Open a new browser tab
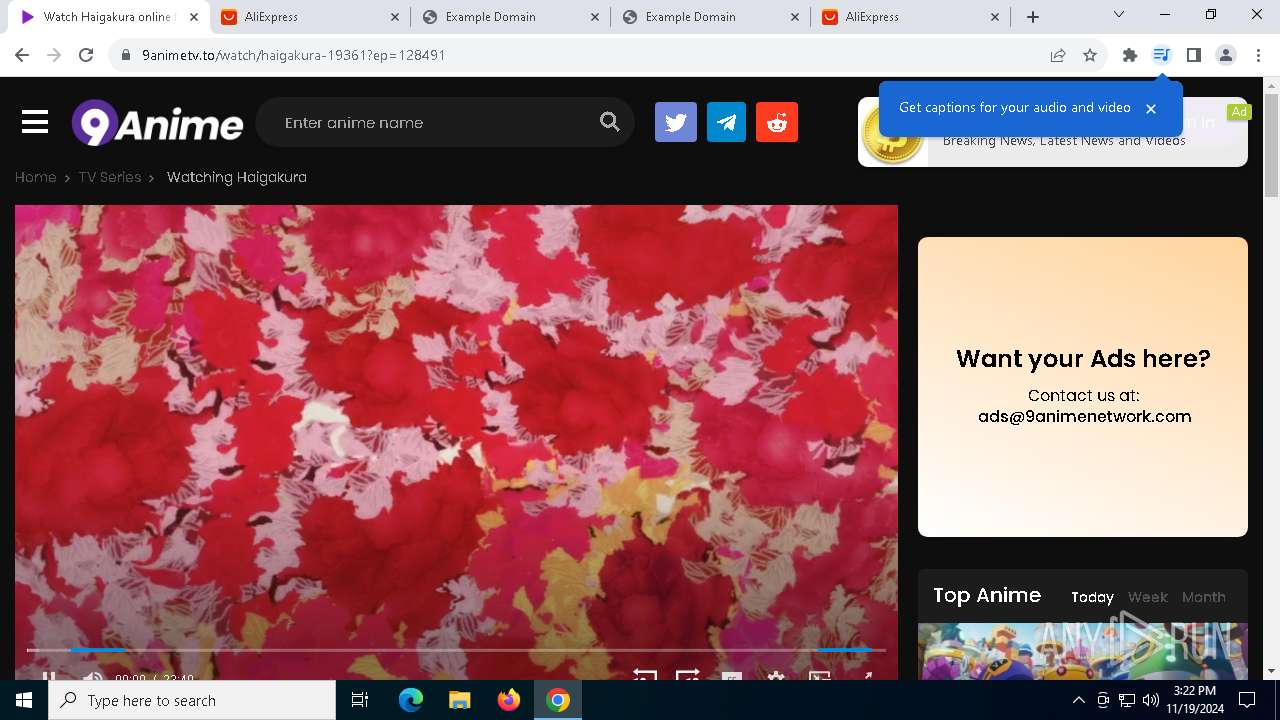 tap(1033, 17)
